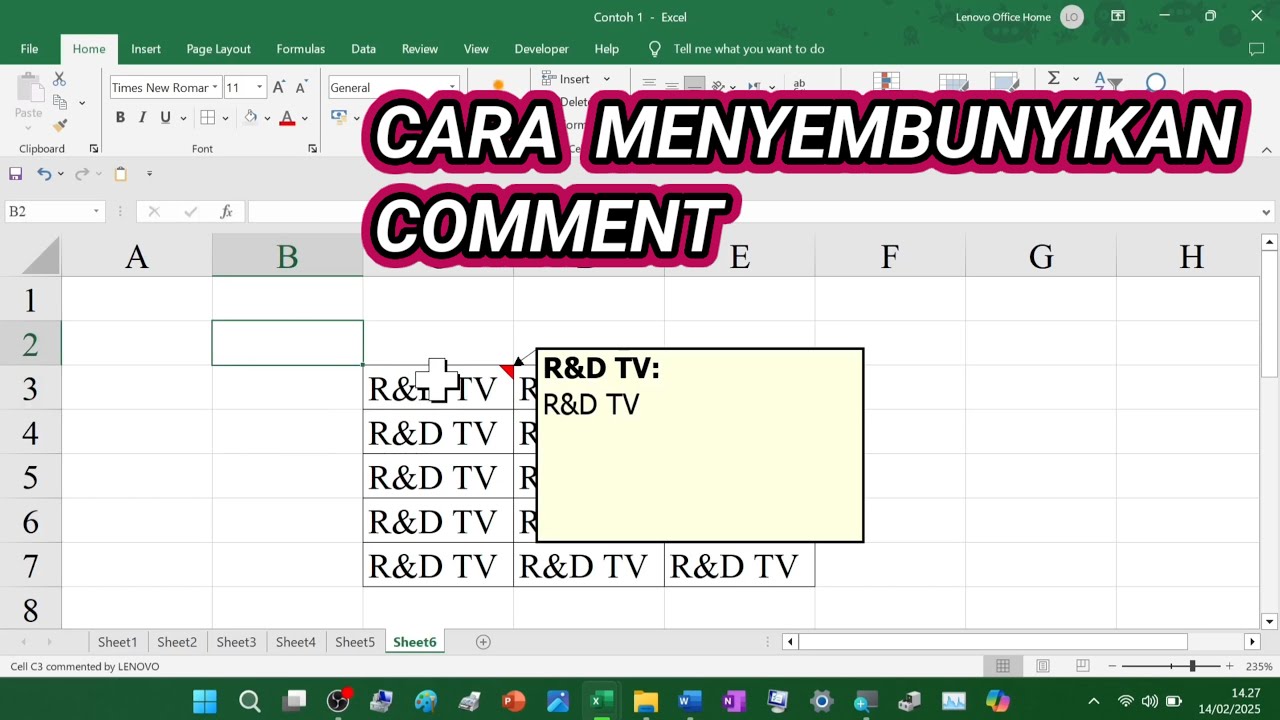Switch to the Formulas tab
The image size is (1280, 720).
pos(301,49)
